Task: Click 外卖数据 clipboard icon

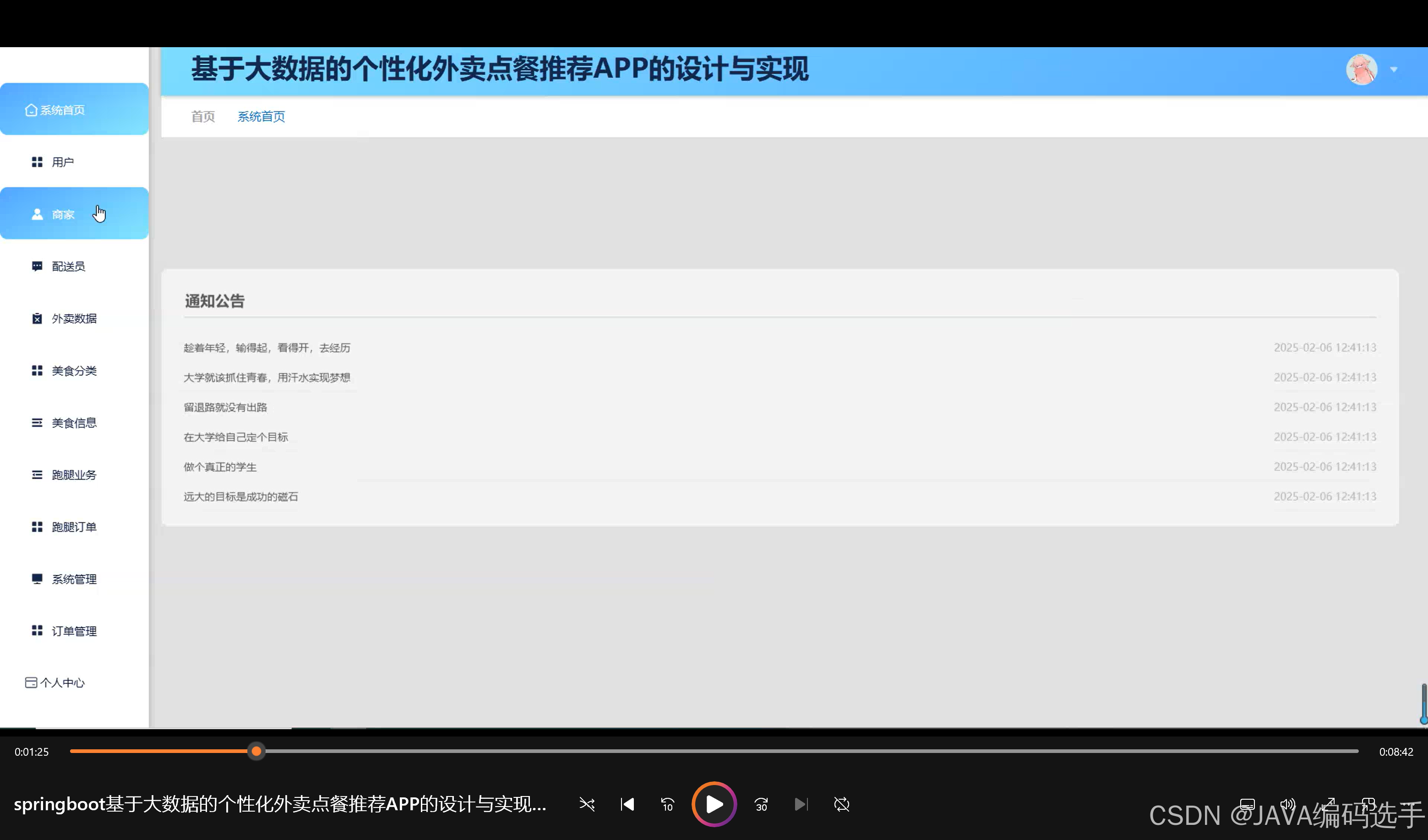Action: (x=37, y=318)
